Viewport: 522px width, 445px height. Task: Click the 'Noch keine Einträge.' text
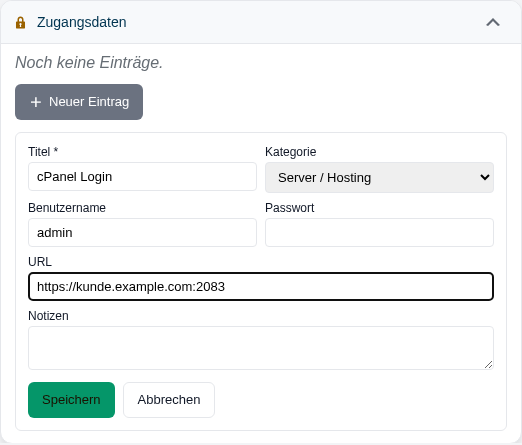pyautogui.click(x=89, y=63)
